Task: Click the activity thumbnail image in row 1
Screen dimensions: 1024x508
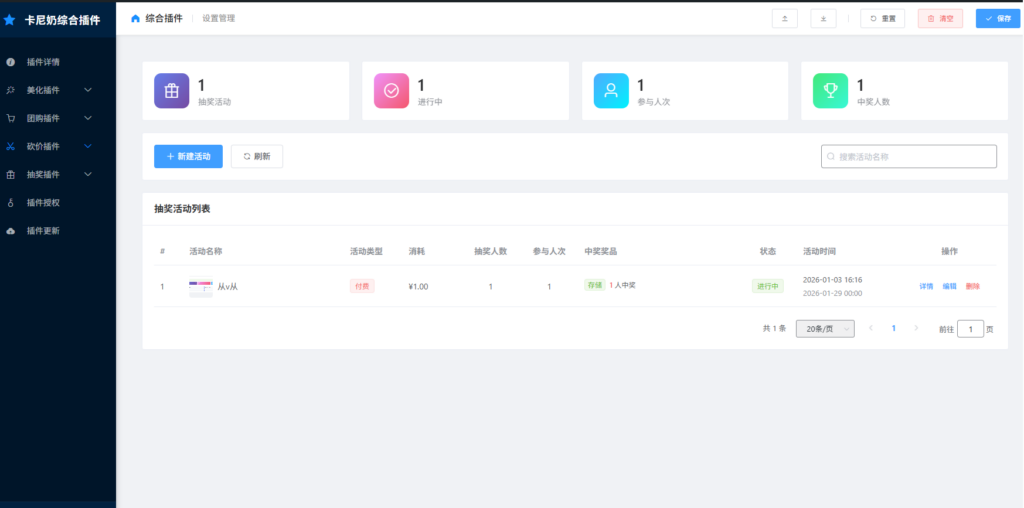Action: pyautogui.click(x=200, y=287)
